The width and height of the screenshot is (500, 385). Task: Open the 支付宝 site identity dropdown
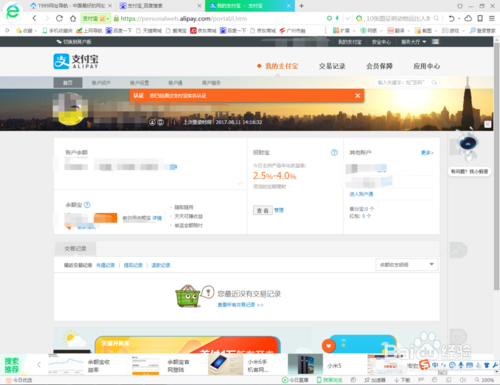[95, 18]
